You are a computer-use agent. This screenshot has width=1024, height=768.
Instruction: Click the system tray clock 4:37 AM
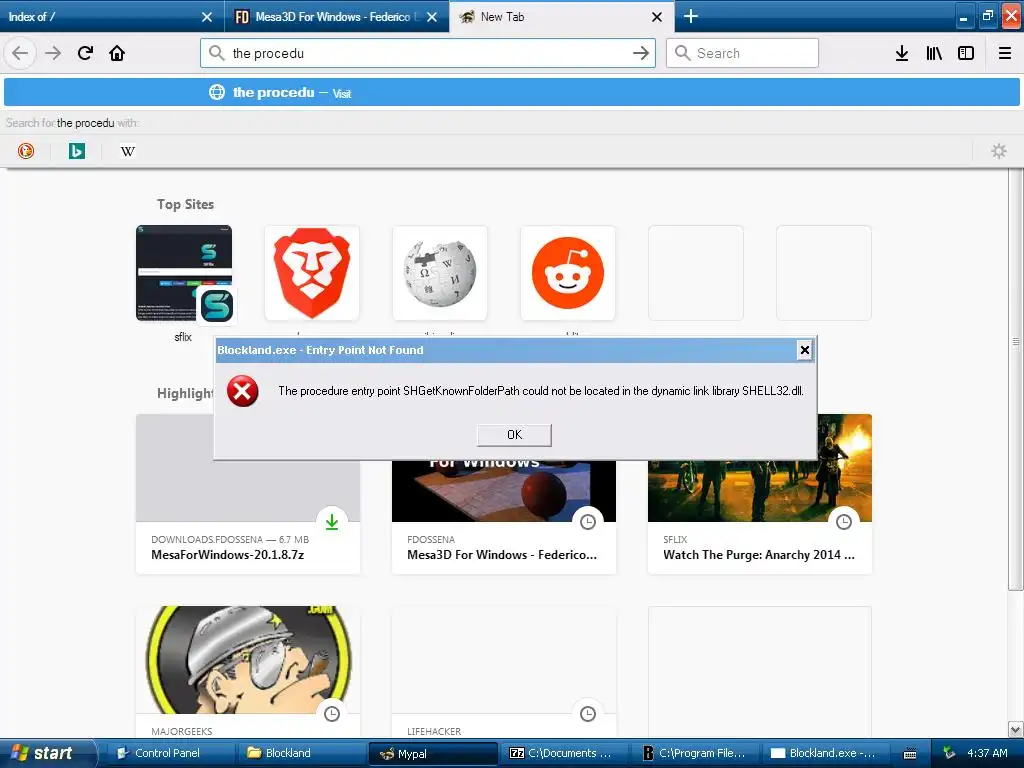[x=987, y=753]
